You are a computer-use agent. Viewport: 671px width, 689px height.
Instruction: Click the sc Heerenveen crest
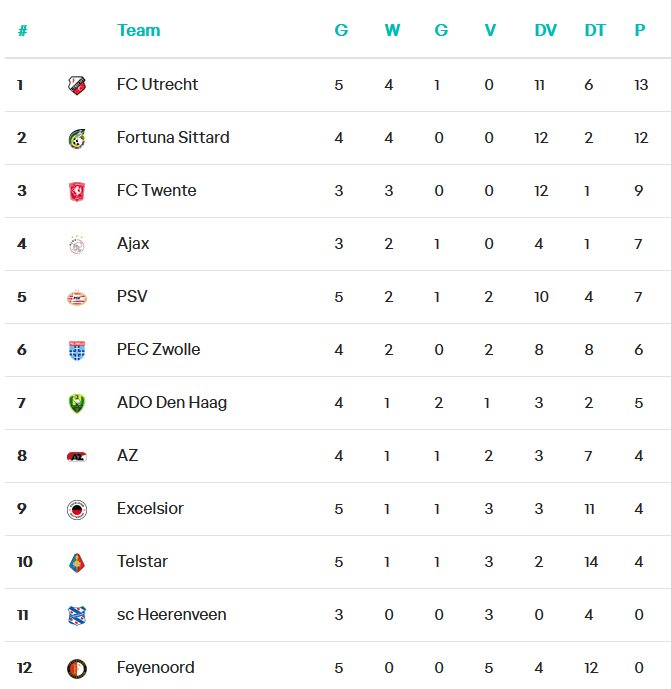coord(77,616)
